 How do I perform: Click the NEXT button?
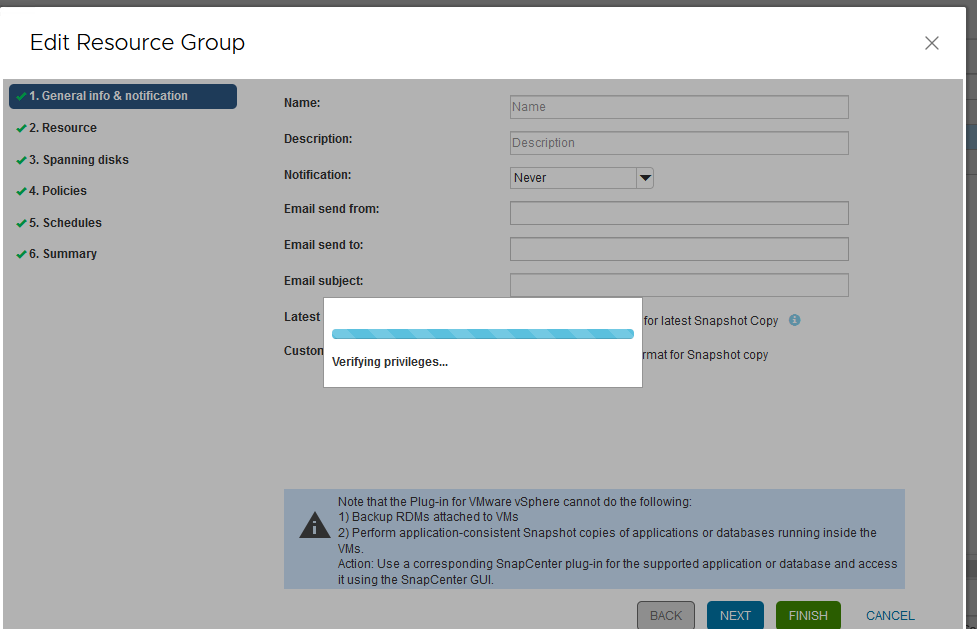[735, 615]
